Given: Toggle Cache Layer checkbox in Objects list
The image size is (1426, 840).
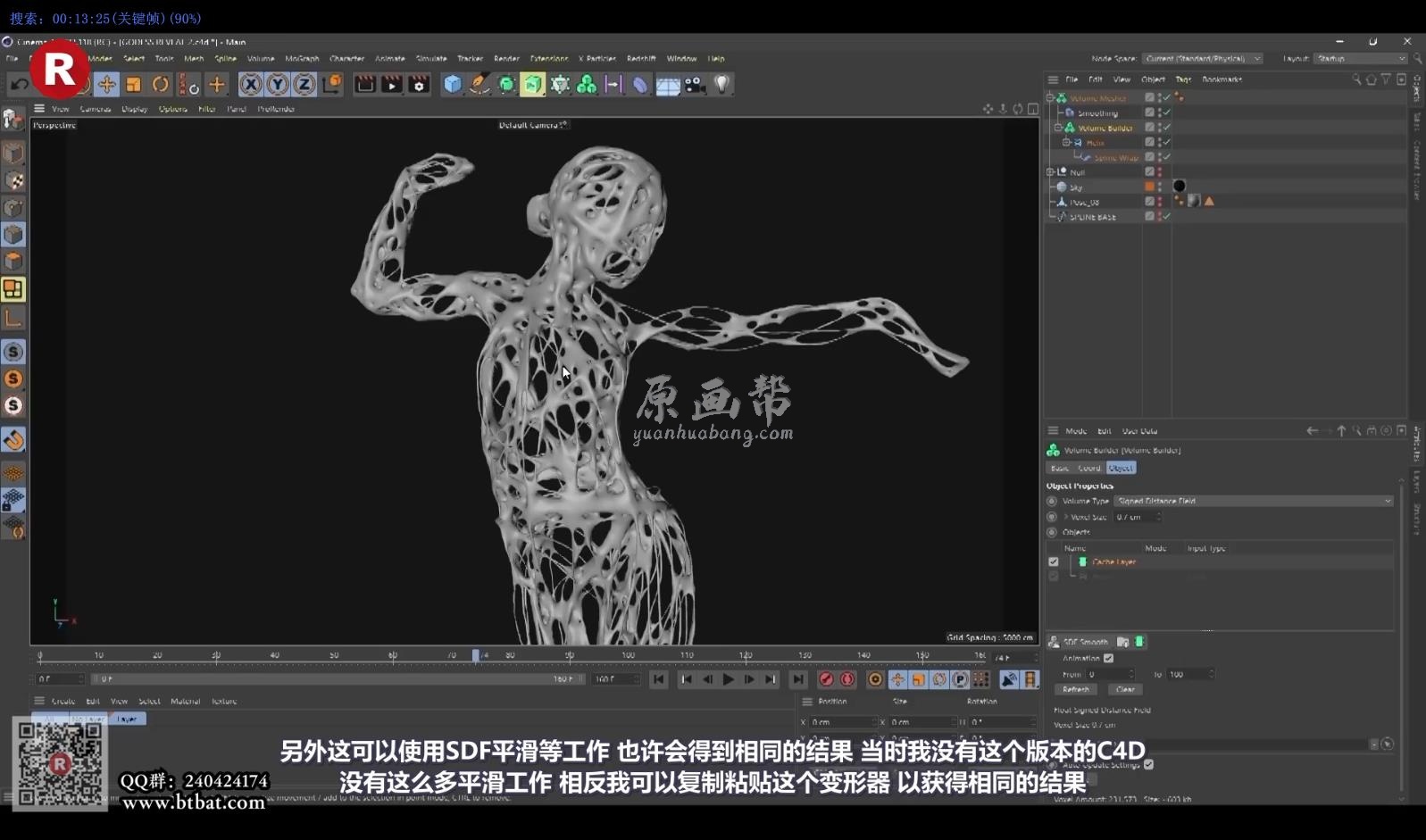Looking at the screenshot, I should [1054, 562].
